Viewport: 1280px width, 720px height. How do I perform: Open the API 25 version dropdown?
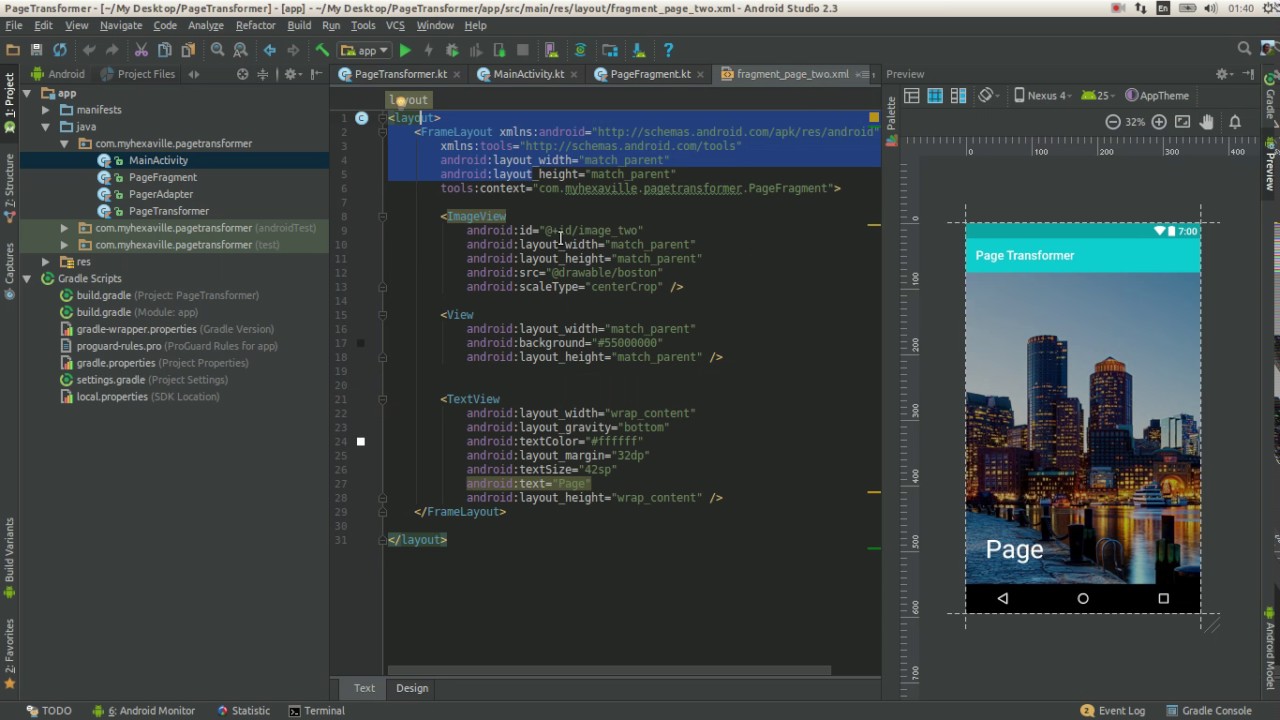click(x=1098, y=96)
